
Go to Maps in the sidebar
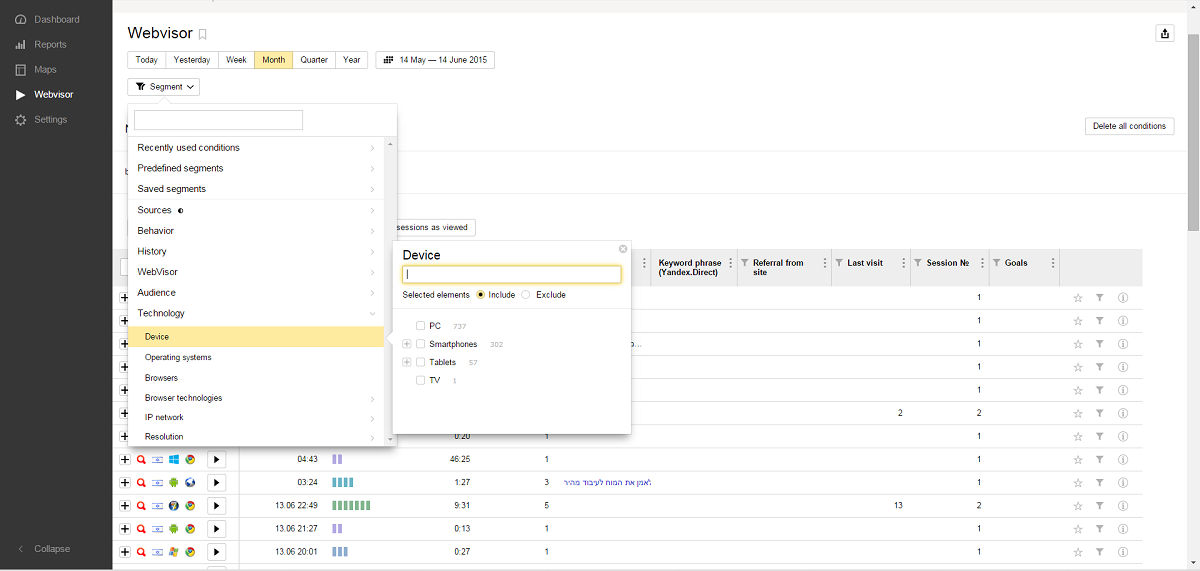(45, 69)
